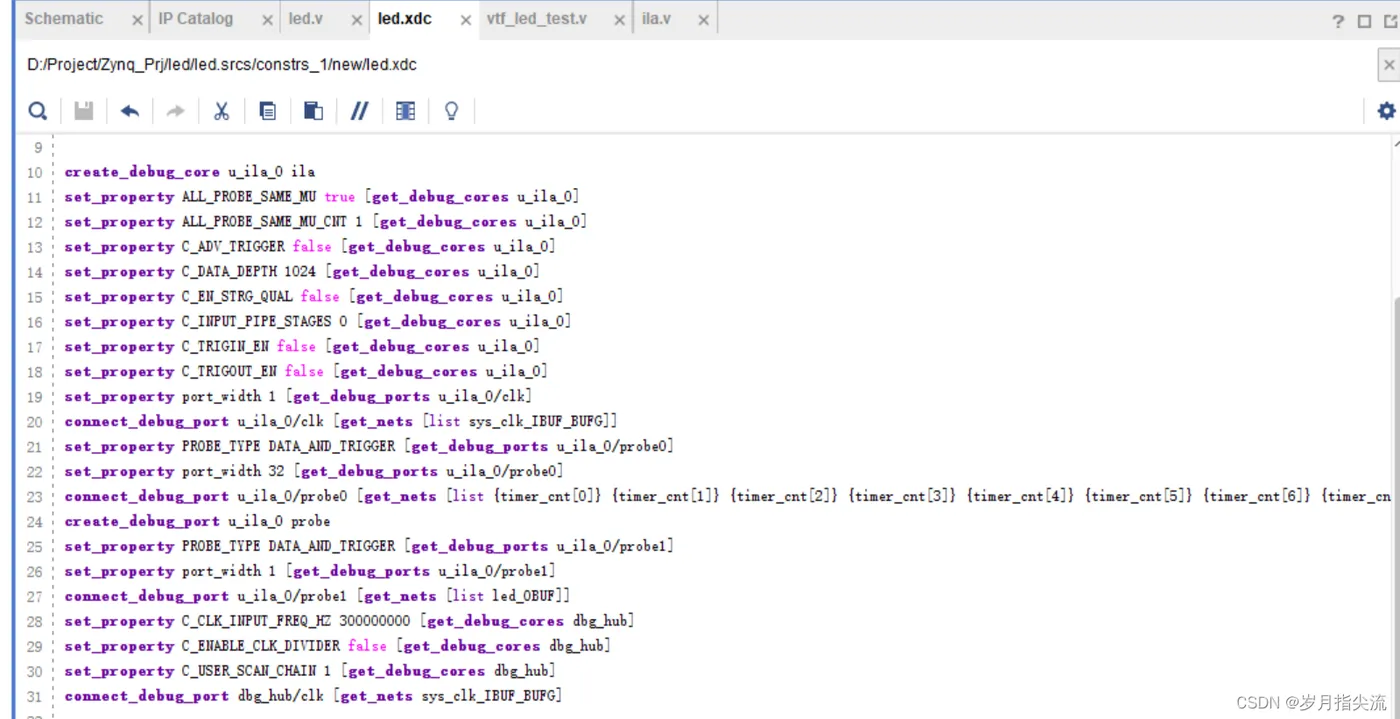The width and height of the screenshot is (1400, 719).
Task: Click line 20 connect_debug_port u_ila_0/clk
Action: point(341,422)
